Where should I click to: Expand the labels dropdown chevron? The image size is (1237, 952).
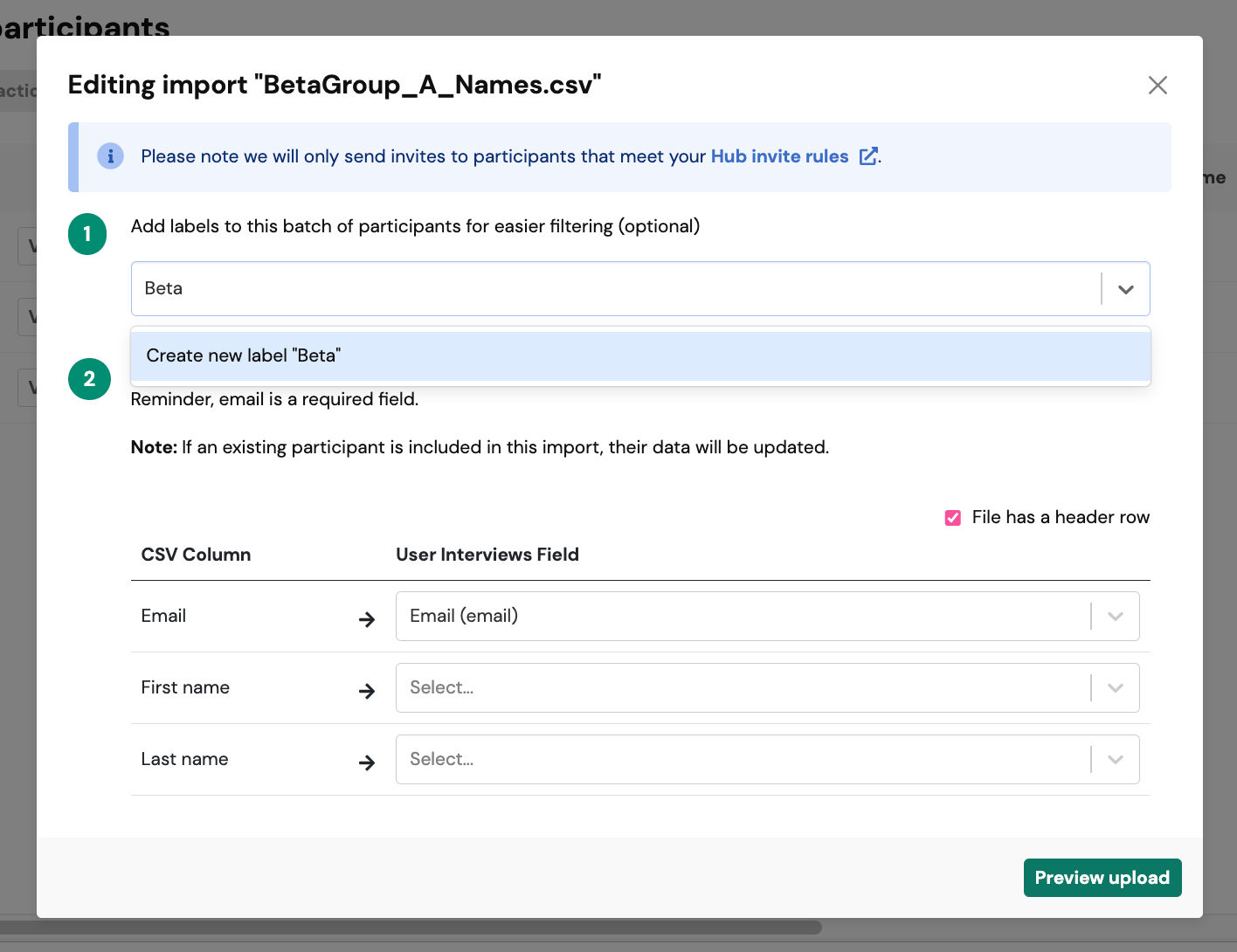point(1125,288)
